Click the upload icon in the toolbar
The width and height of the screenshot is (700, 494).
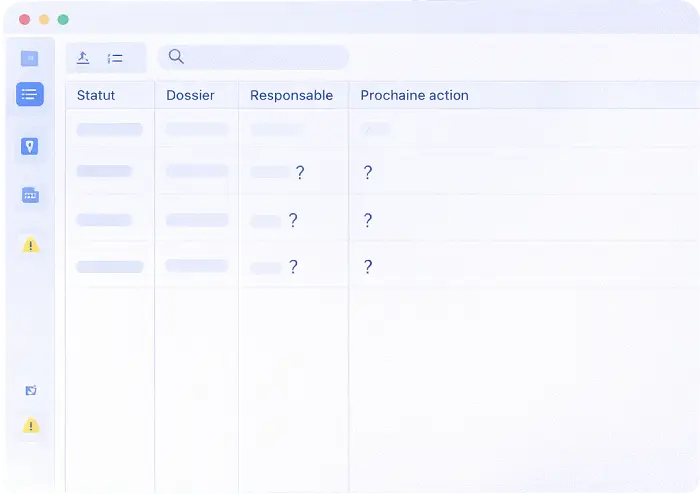coord(83,58)
